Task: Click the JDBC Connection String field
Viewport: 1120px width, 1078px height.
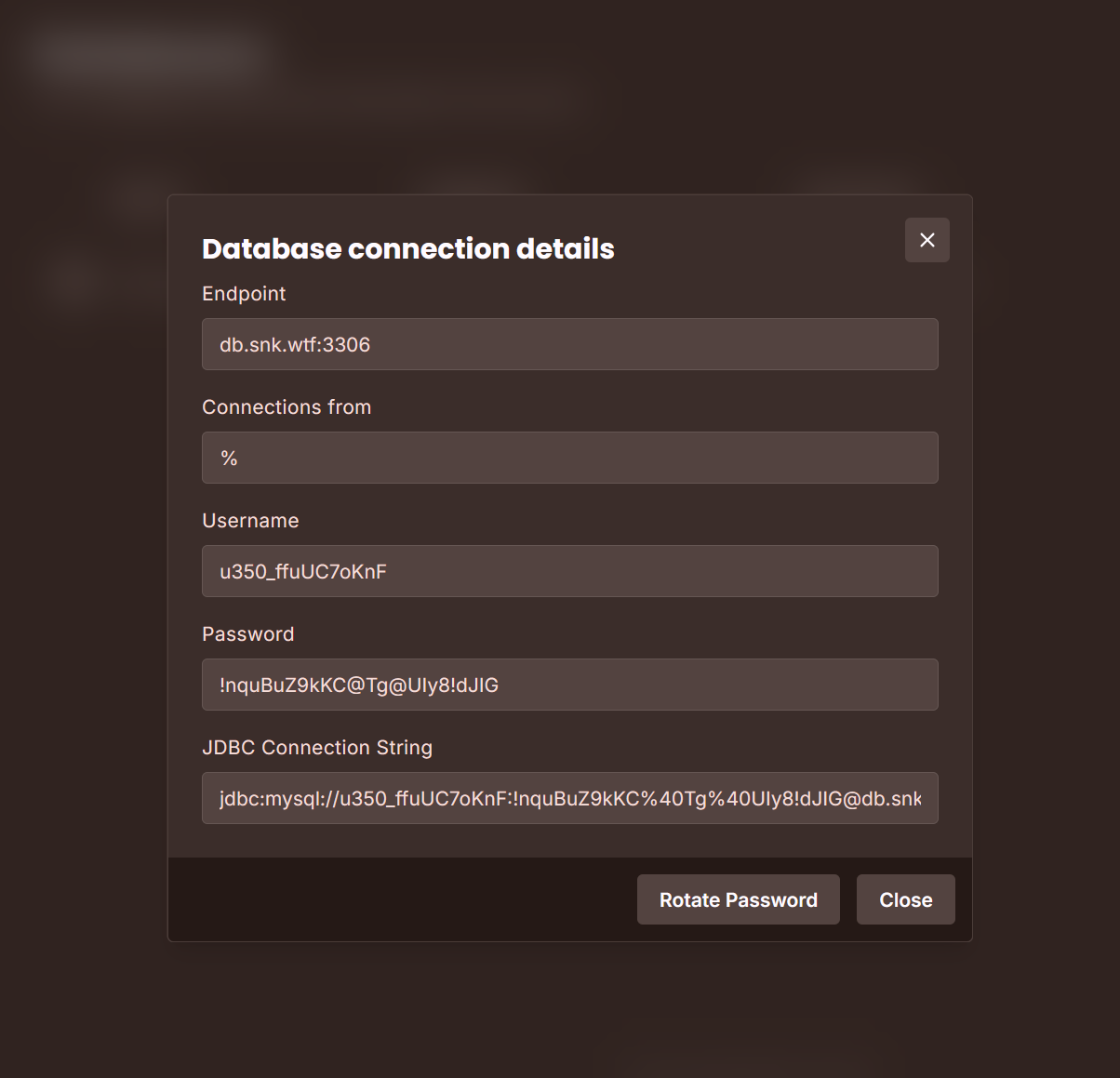Action: point(569,798)
